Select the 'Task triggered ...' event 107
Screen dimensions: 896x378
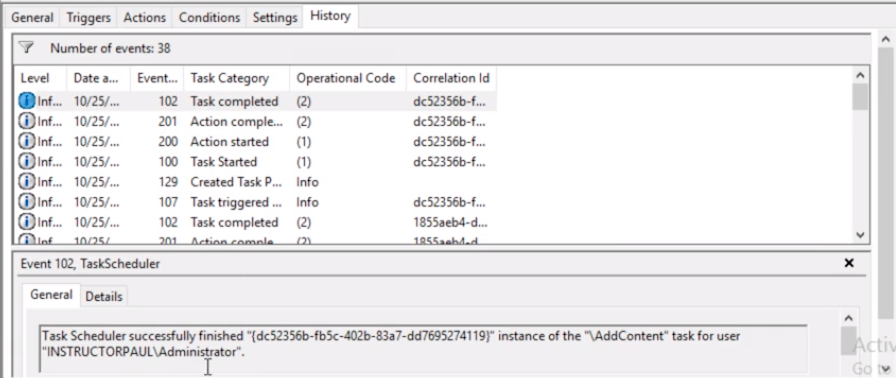coord(255,202)
